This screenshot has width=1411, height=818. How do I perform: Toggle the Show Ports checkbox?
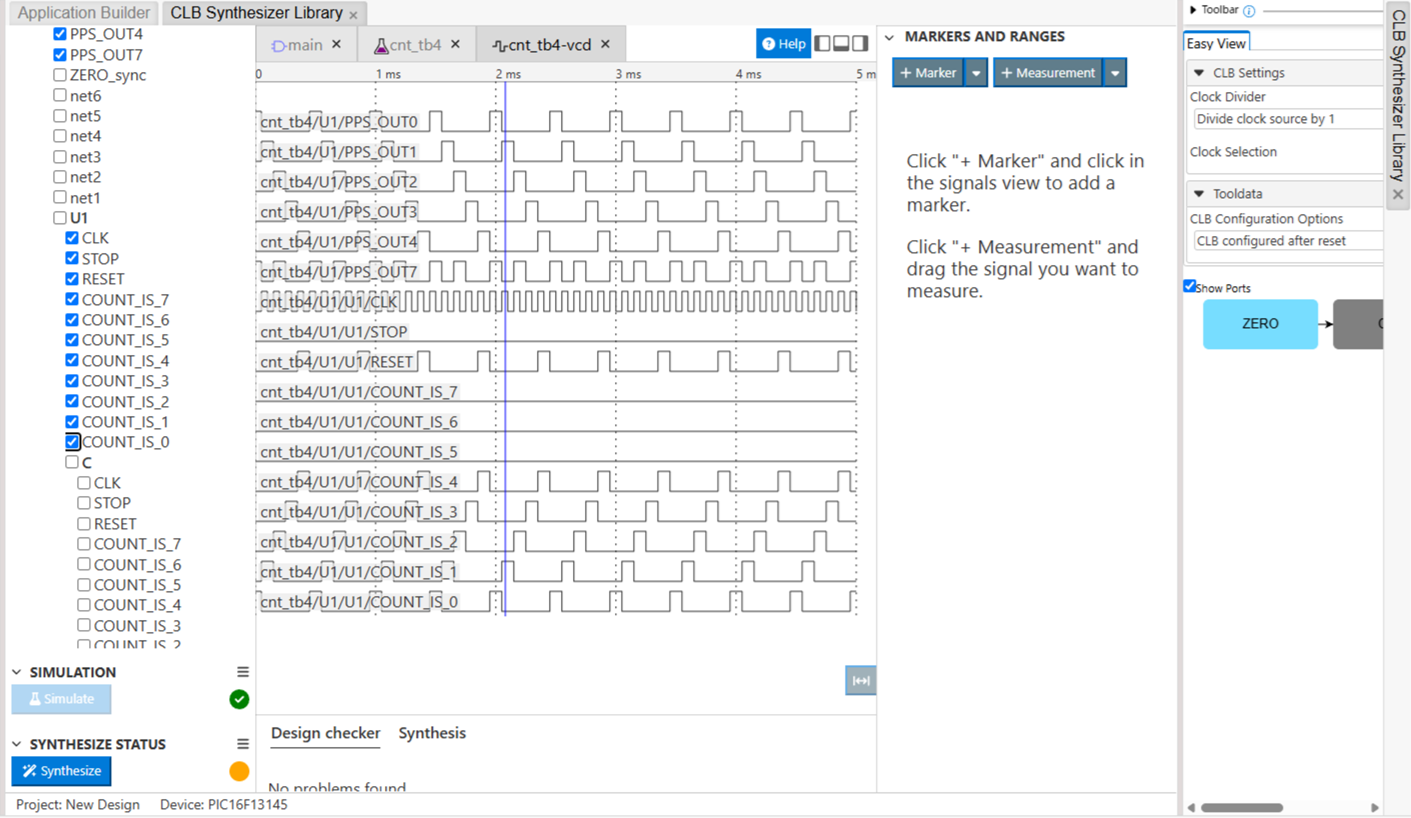(x=1190, y=286)
